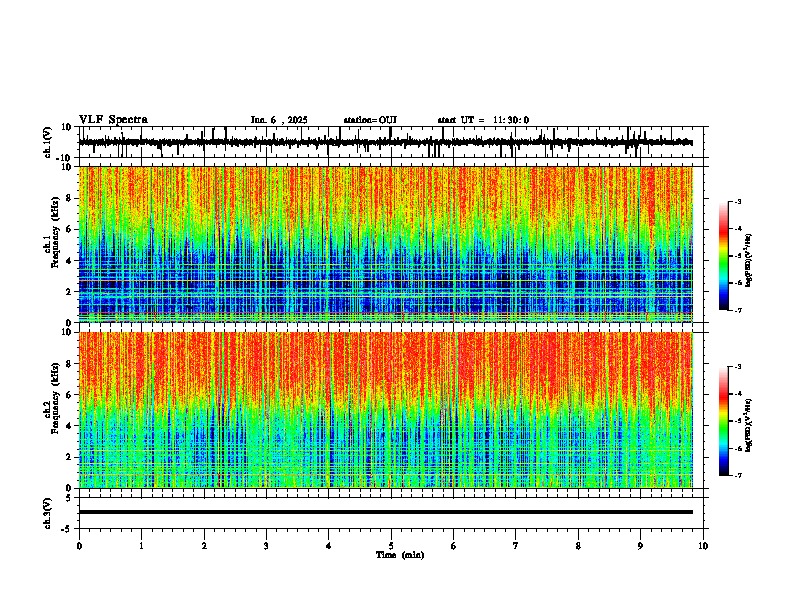Viewport: 792px width, 612px height.
Task: Click the ch.2 color bar 'log(PSD)' label
Action: click(749, 425)
